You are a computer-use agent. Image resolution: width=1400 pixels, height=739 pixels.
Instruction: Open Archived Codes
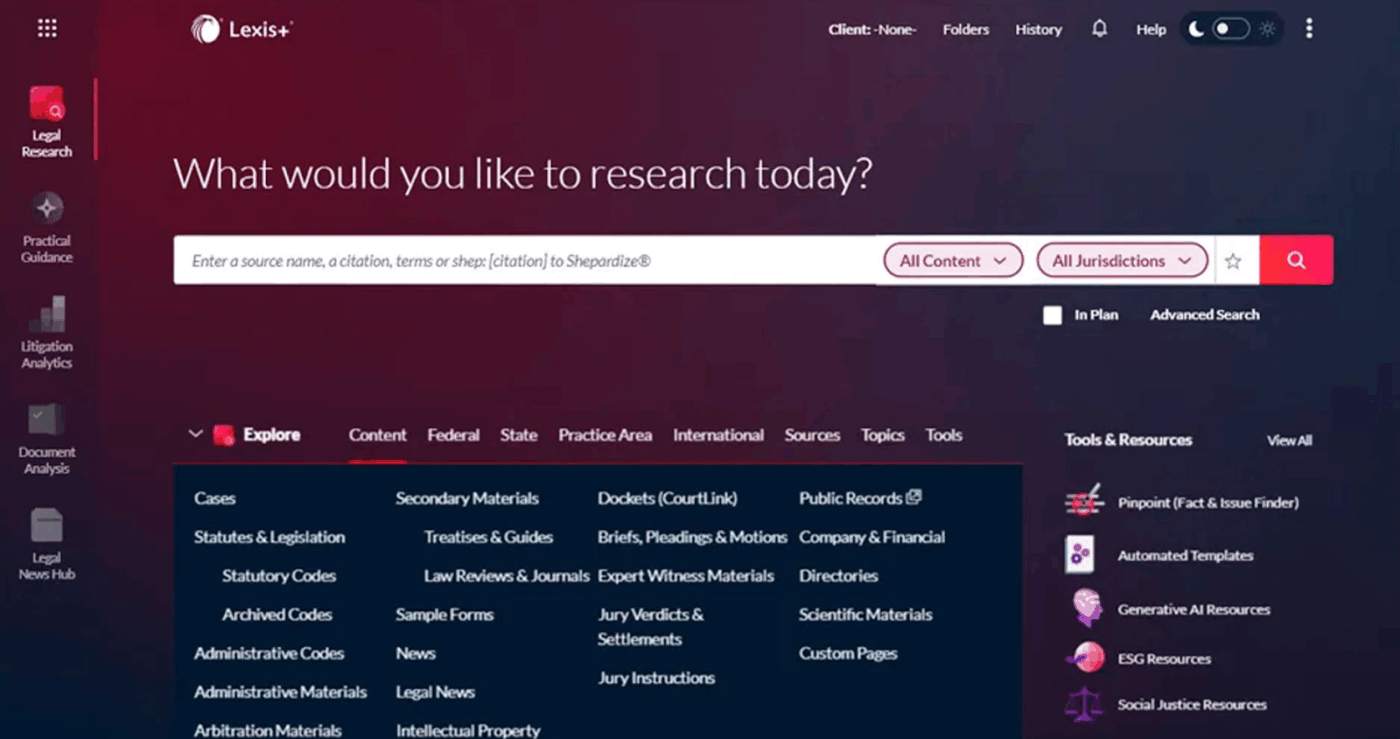pyautogui.click(x=277, y=615)
